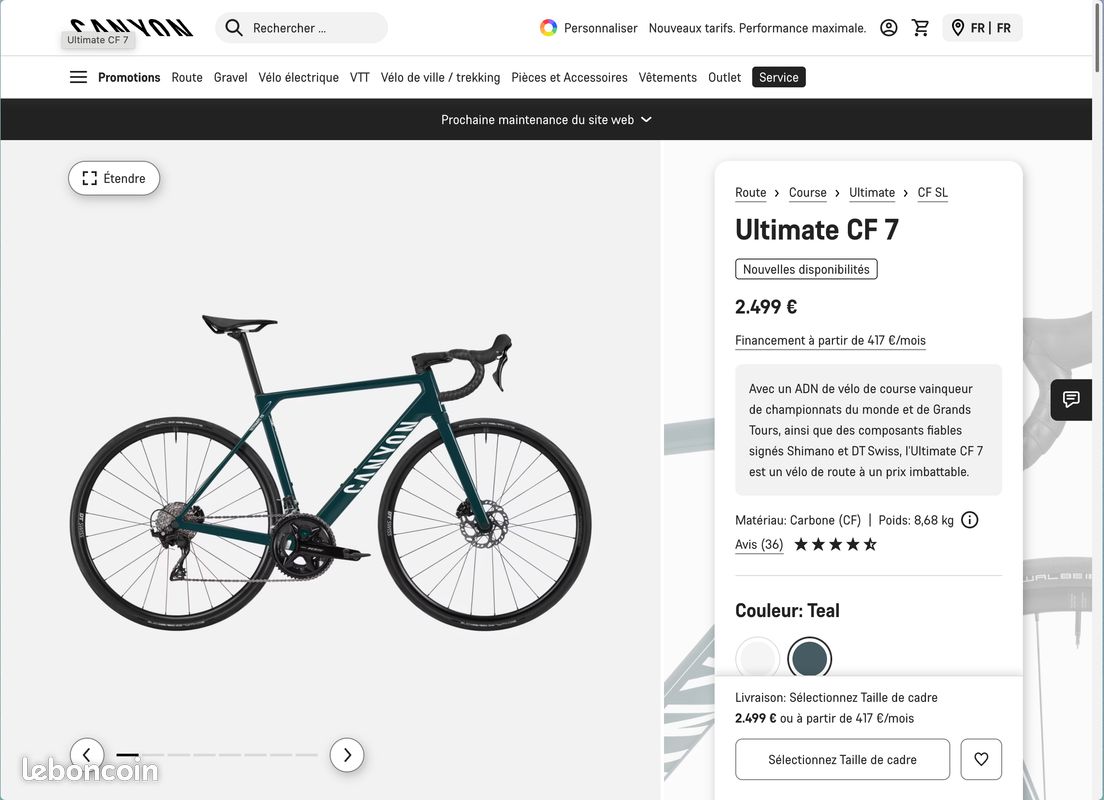The height and width of the screenshot is (800, 1104).
Task: Open the hamburger menu icon
Action: coord(78,76)
